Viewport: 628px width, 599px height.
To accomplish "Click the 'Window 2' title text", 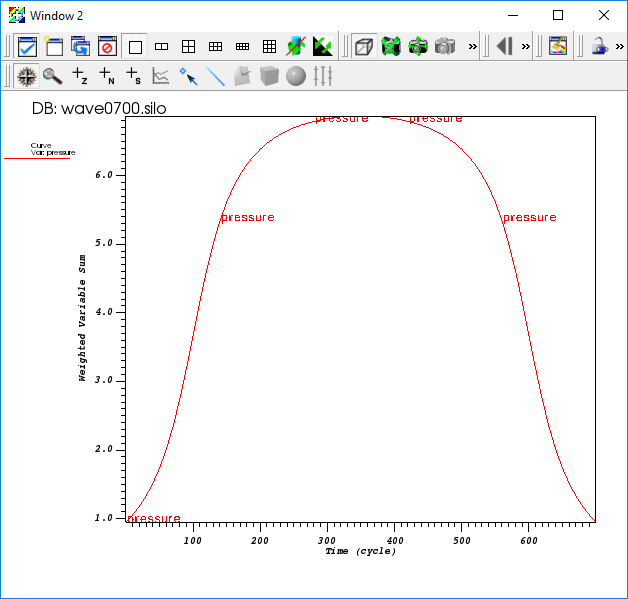I will coord(56,16).
